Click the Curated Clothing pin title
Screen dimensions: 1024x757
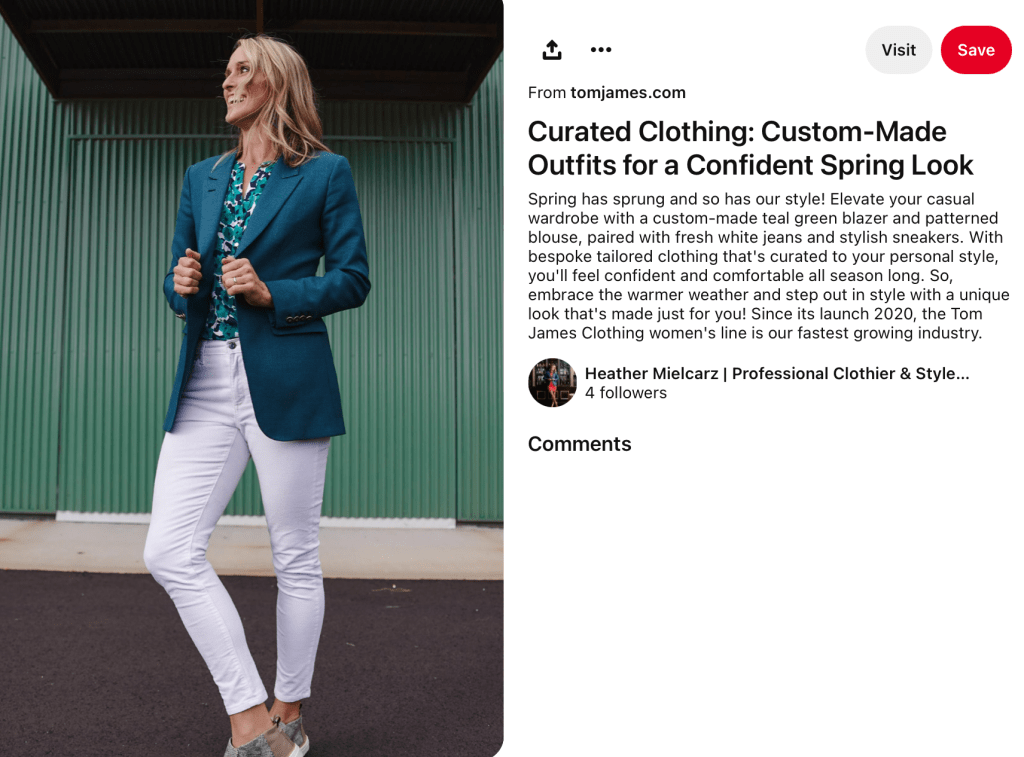tap(750, 148)
